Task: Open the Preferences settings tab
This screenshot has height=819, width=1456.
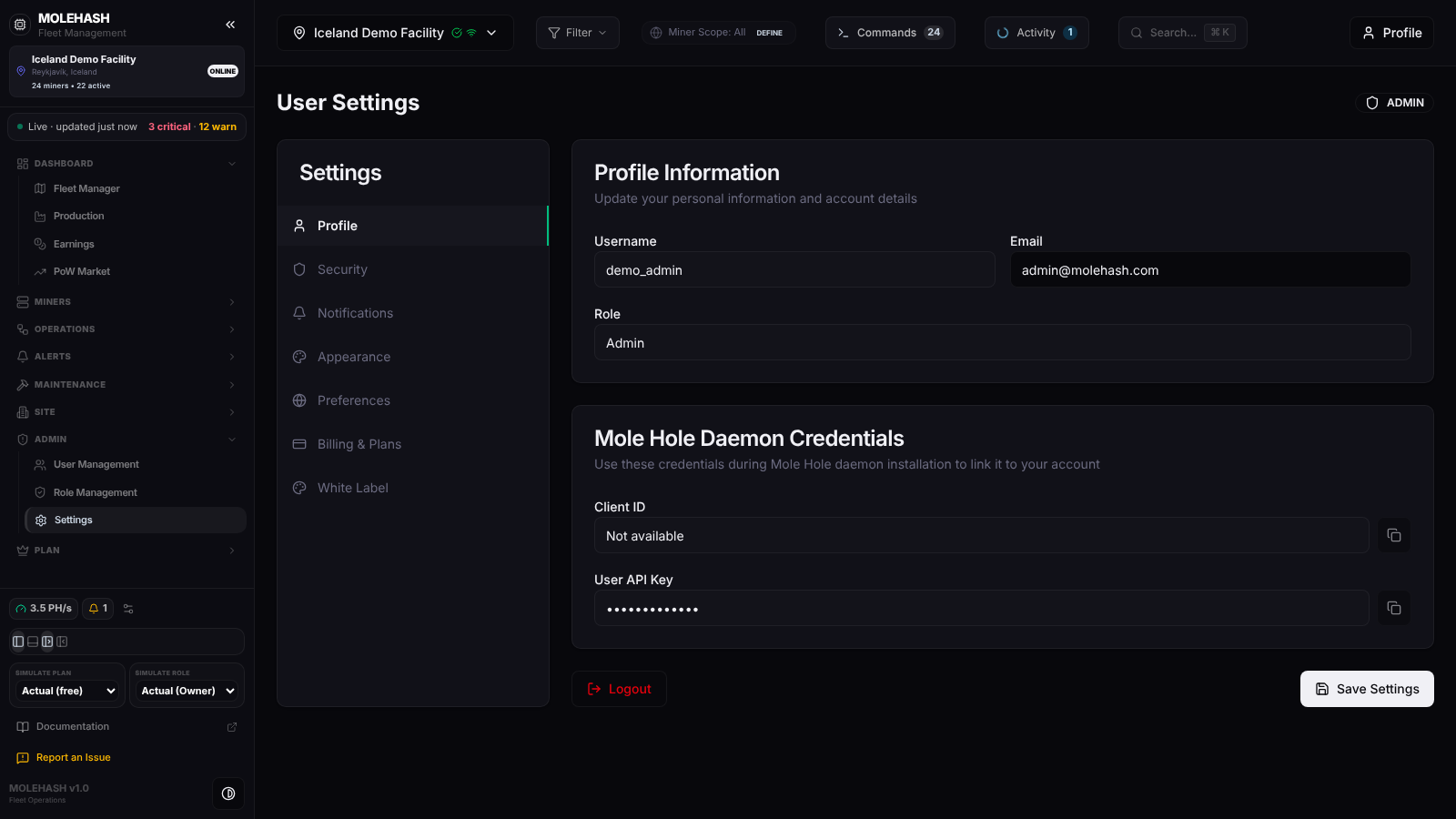Action: point(413,400)
